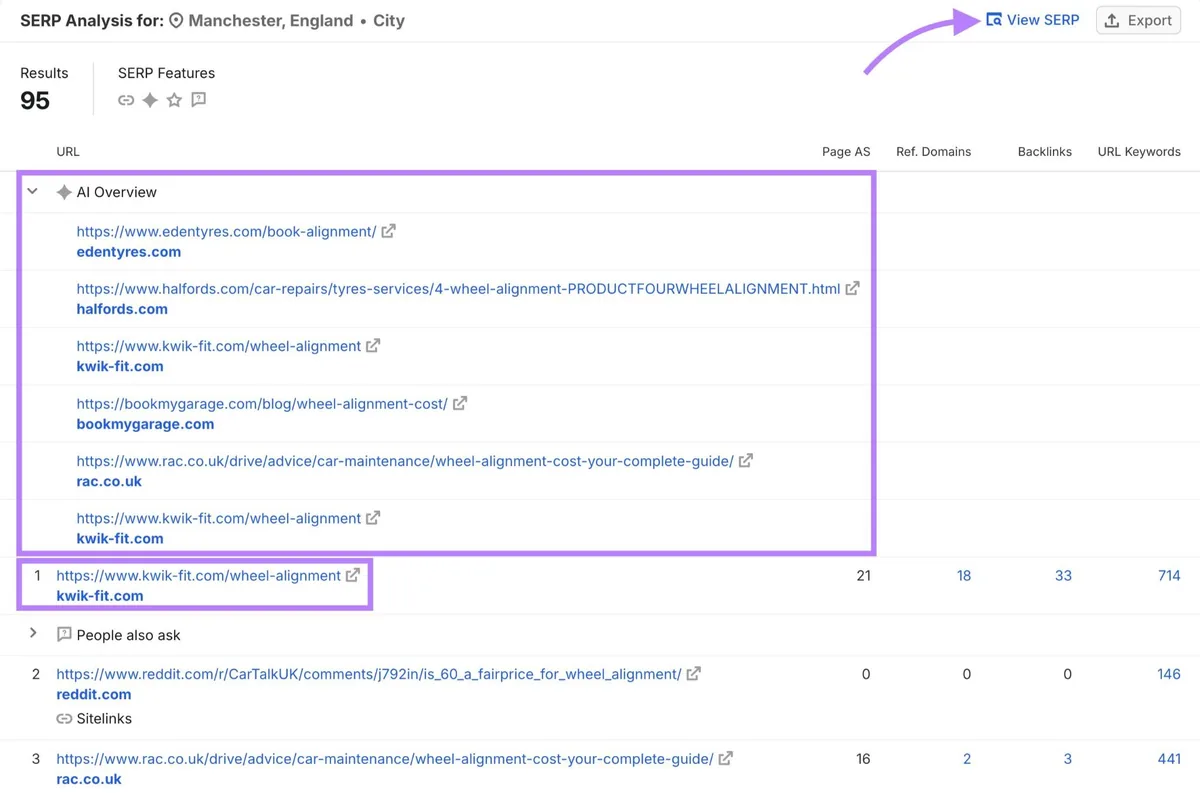This screenshot has height=793, width=1200.
Task: Click the edentyres.com domain name
Action: tap(129, 252)
